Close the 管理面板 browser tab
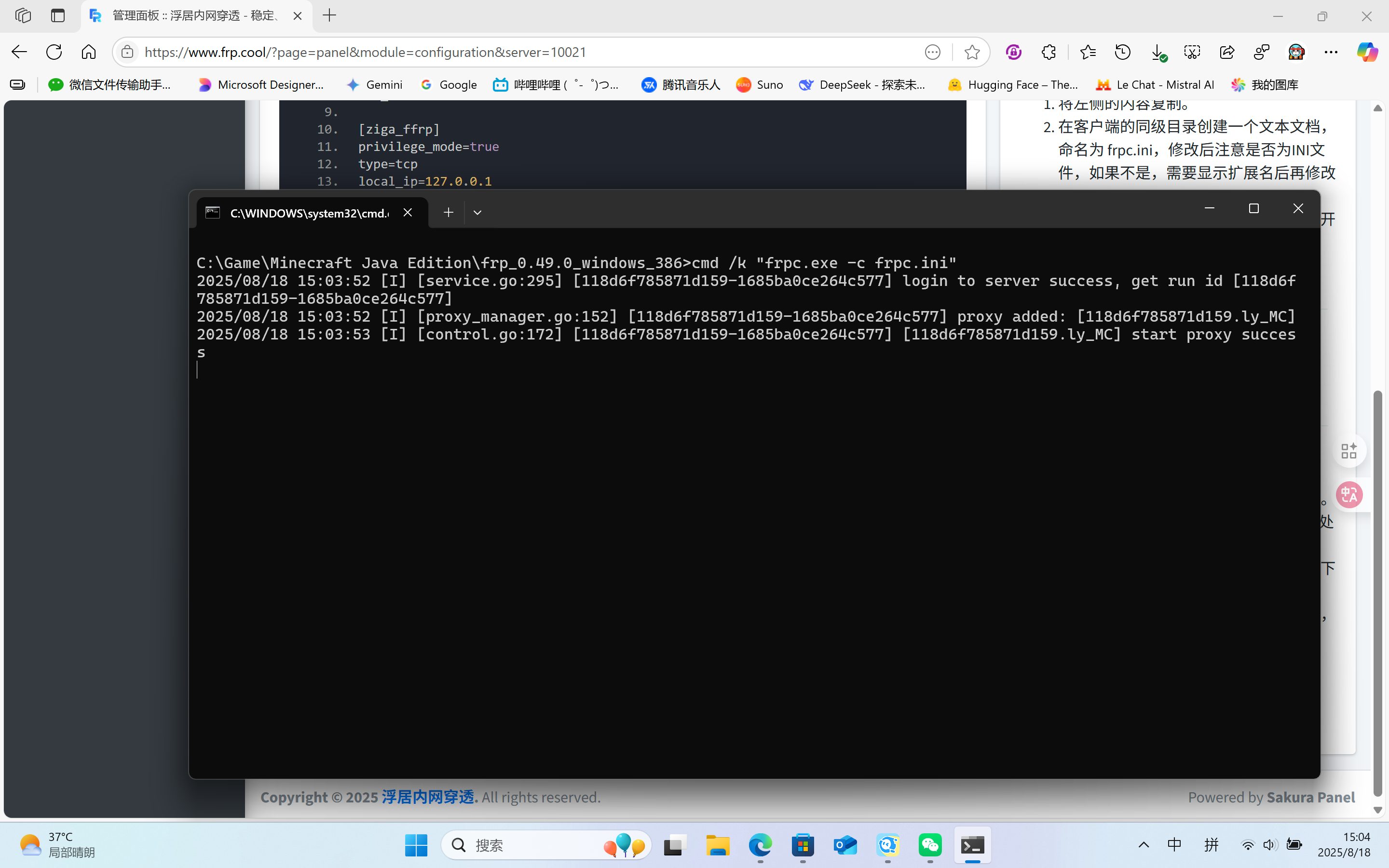 297,16
